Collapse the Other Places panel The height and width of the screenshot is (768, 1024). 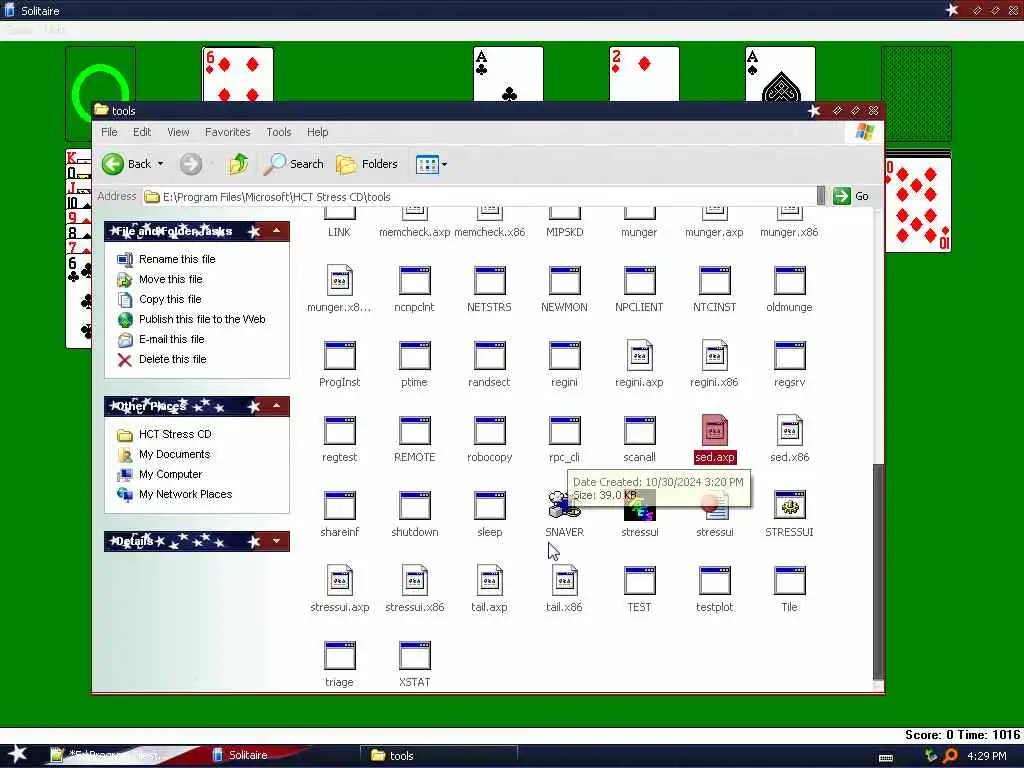tap(276, 406)
